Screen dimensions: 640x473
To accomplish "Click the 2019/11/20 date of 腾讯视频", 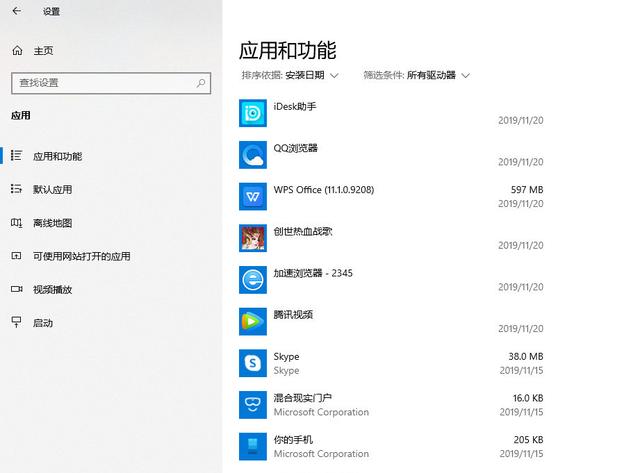I will [521, 329].
